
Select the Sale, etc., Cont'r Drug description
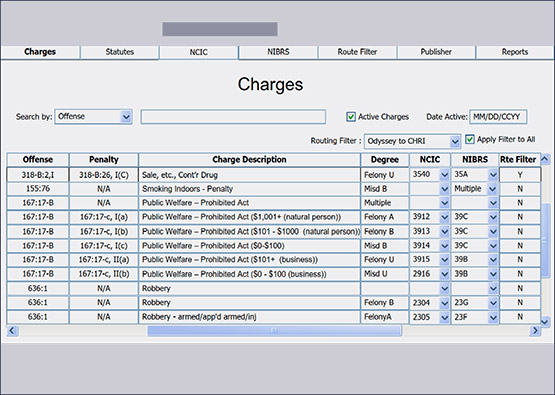[250, 175]
